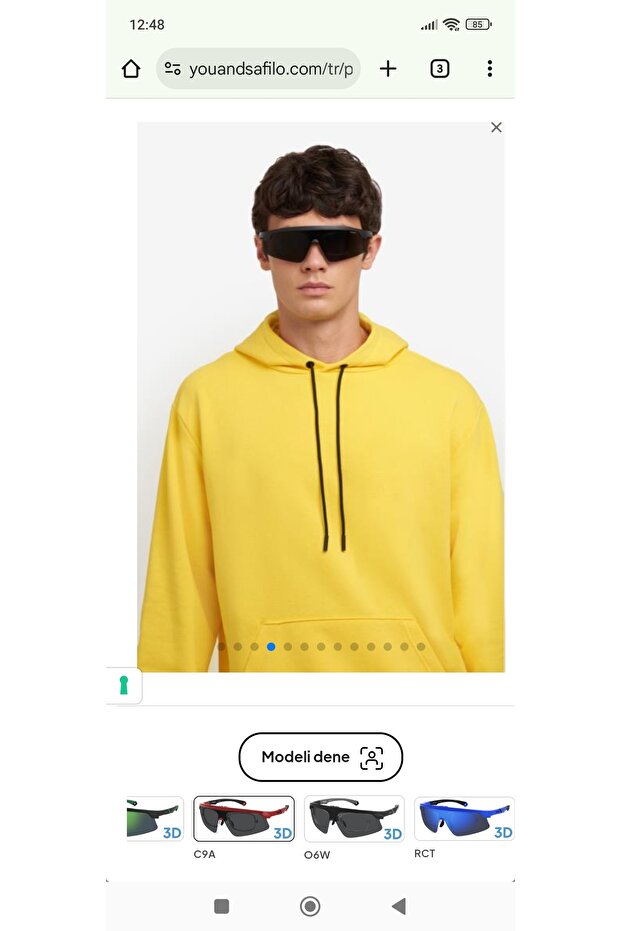Tap the model photo in yellow hoodie

pyautogui.click(x=321, y=397)
